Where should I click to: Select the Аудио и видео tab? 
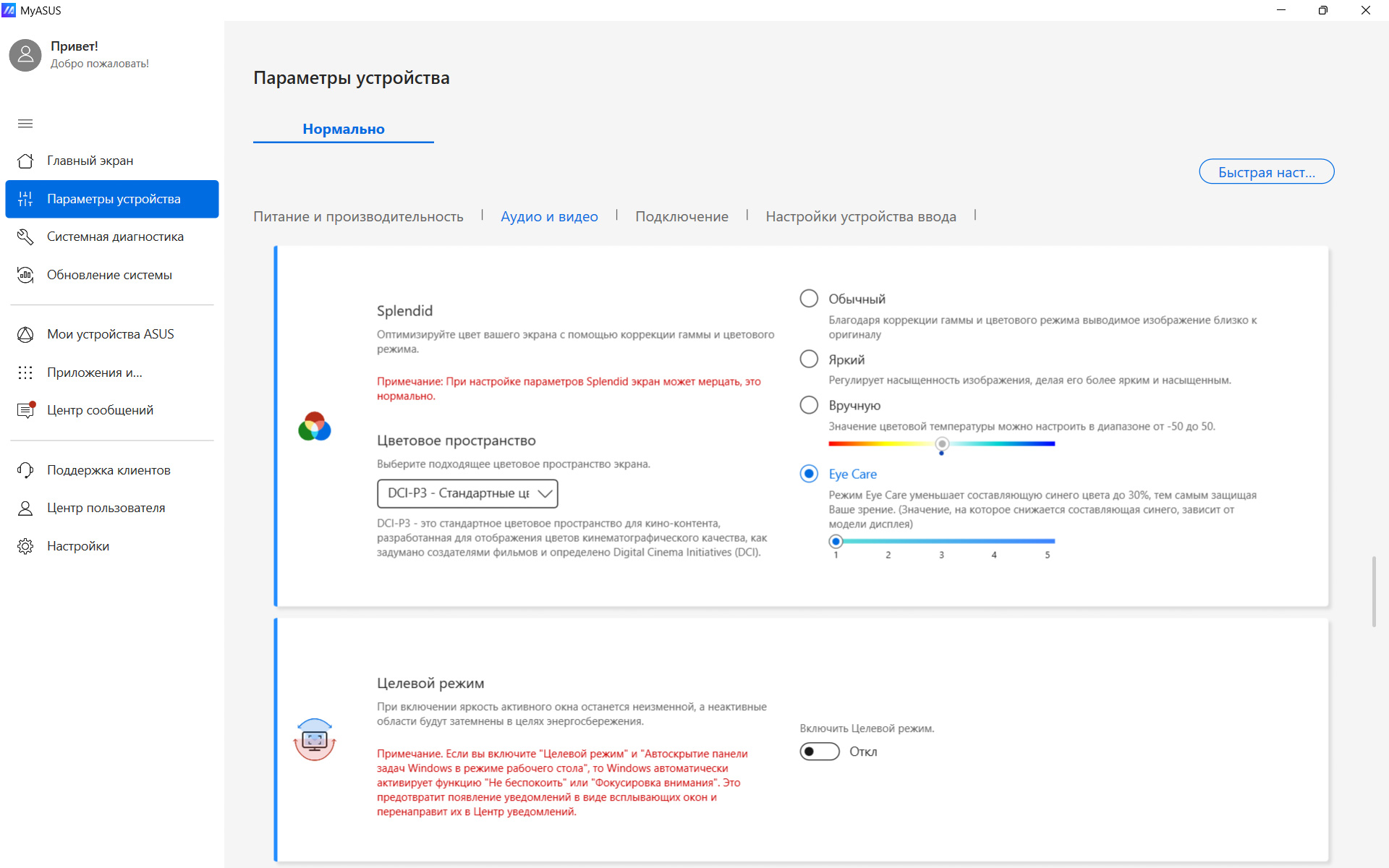click(549, 216)
